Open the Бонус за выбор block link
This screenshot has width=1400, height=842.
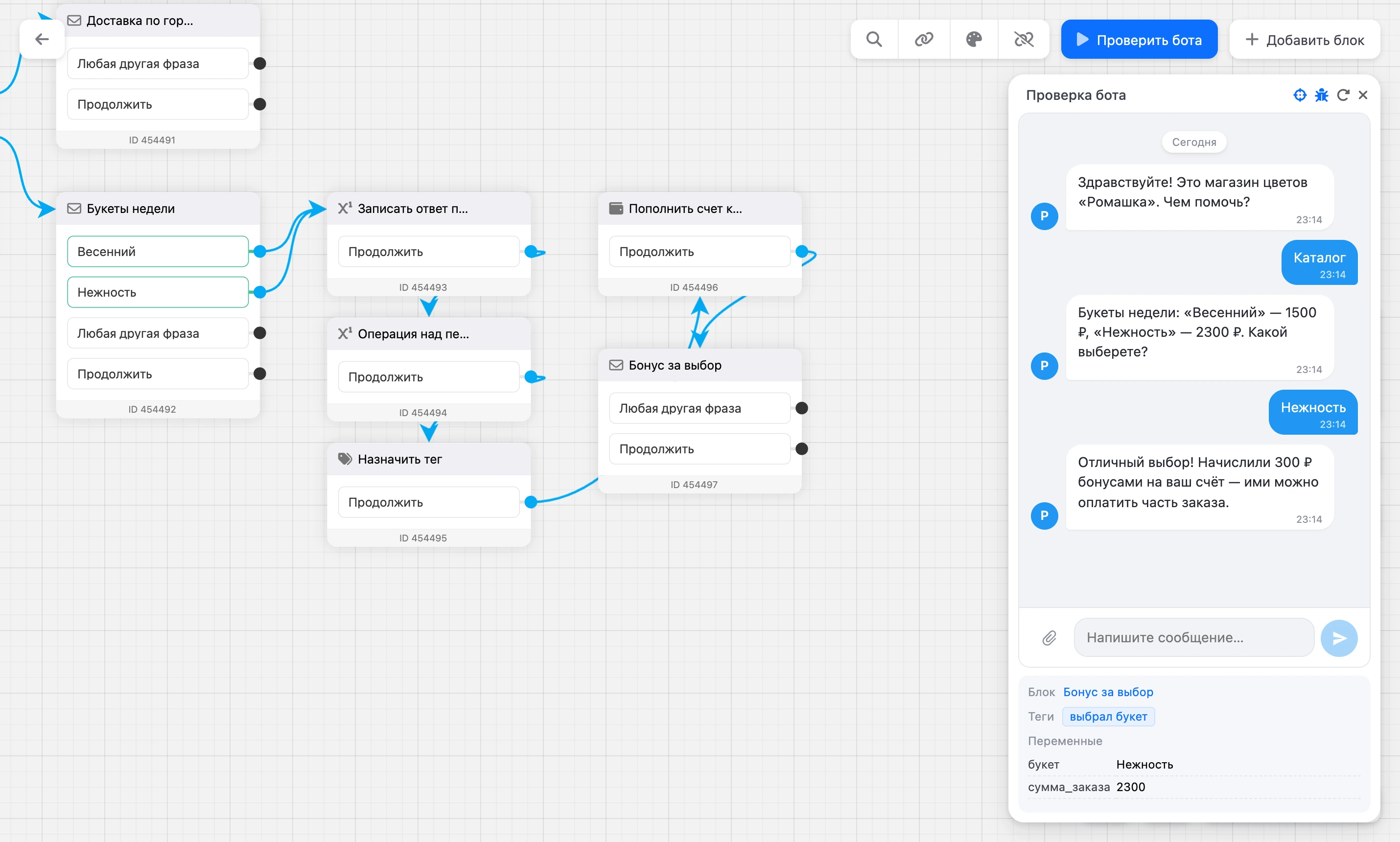tap(1108, 692)
